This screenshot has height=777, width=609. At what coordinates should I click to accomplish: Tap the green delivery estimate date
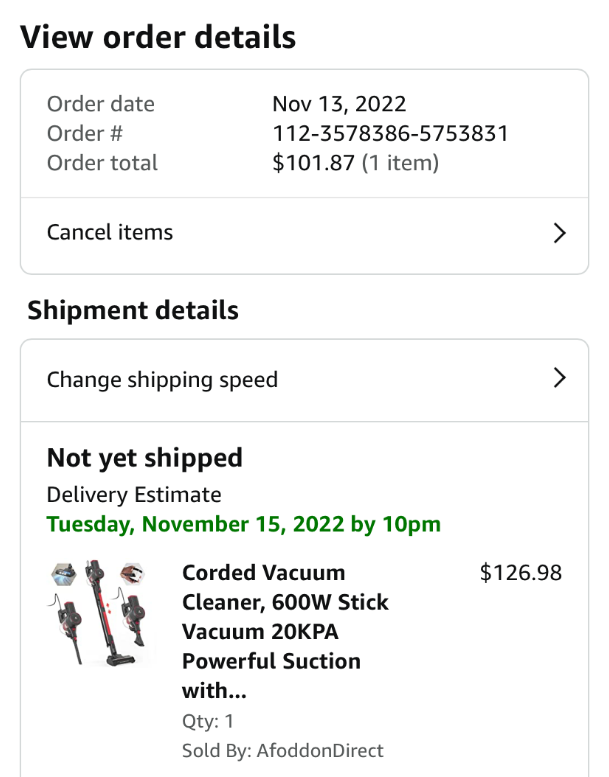(x=244, y=524)
